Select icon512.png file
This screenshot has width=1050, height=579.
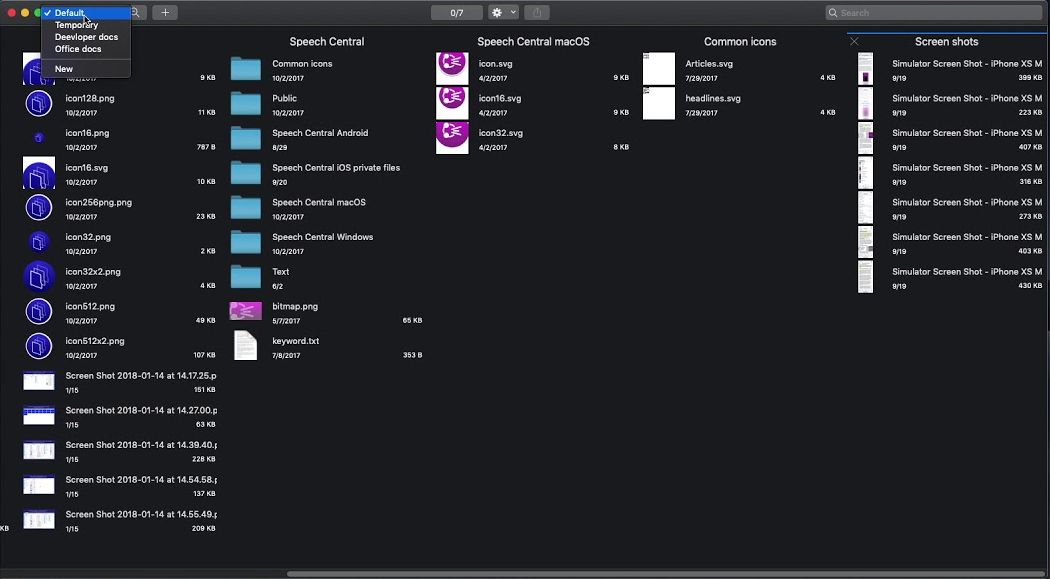119,313
